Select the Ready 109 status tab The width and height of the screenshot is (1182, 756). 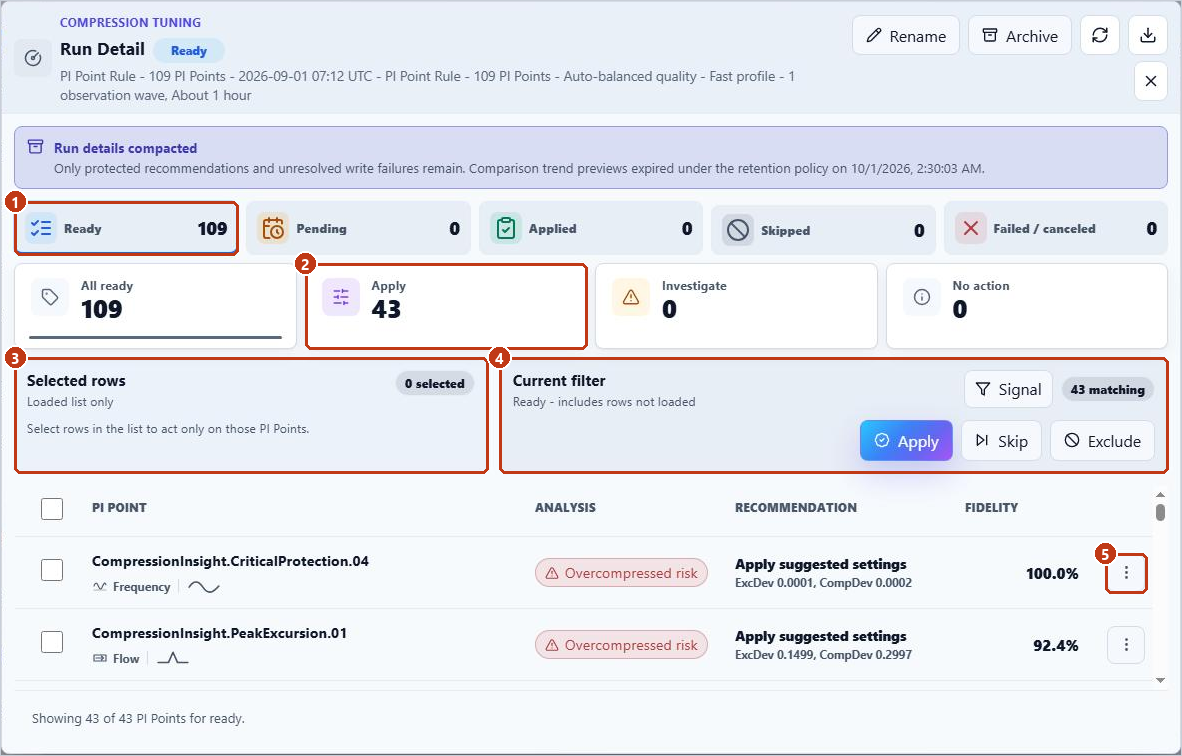tap(126, 228)
